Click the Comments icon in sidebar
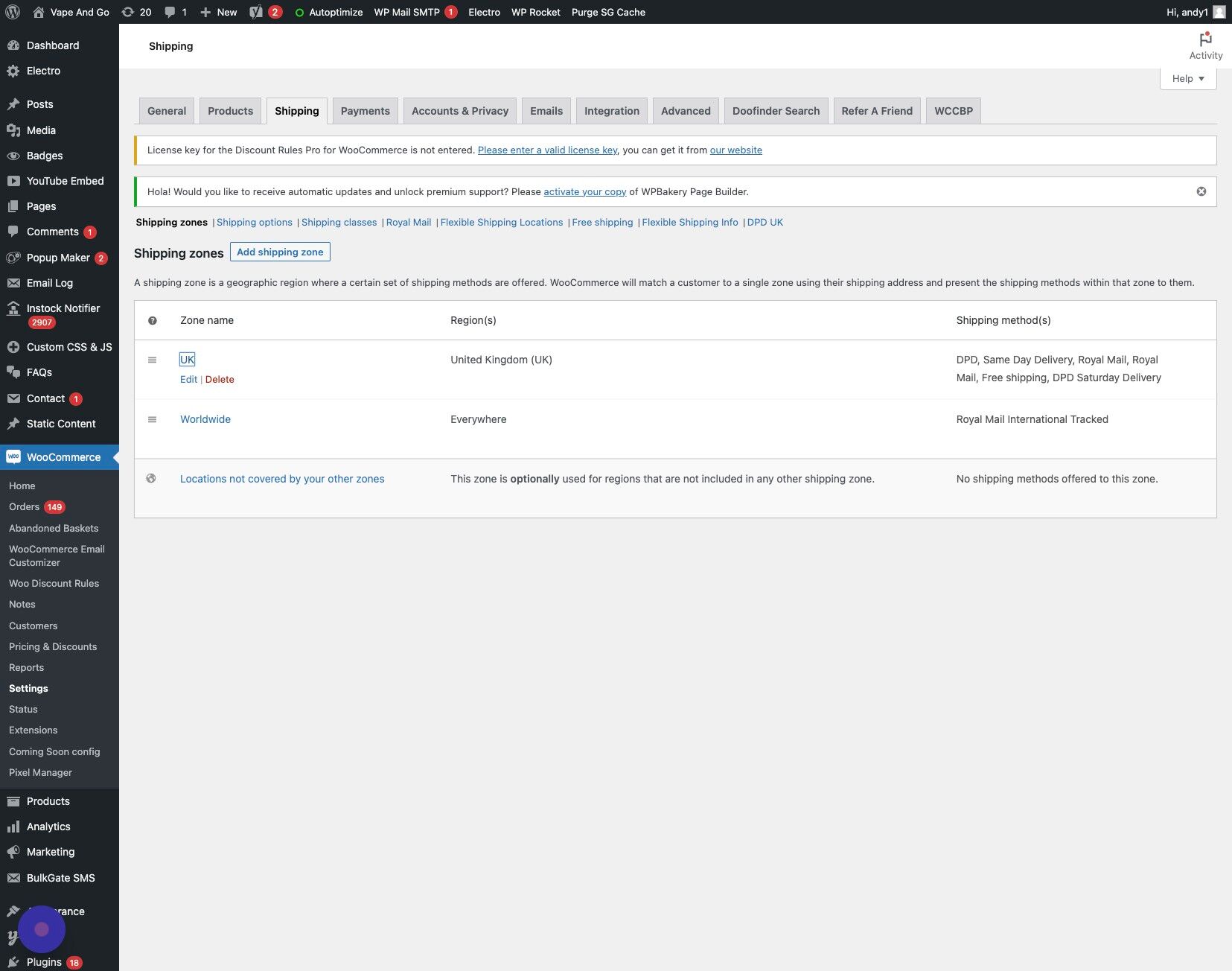Viewport: 1232px width, 971px height. tap(13, 232)
